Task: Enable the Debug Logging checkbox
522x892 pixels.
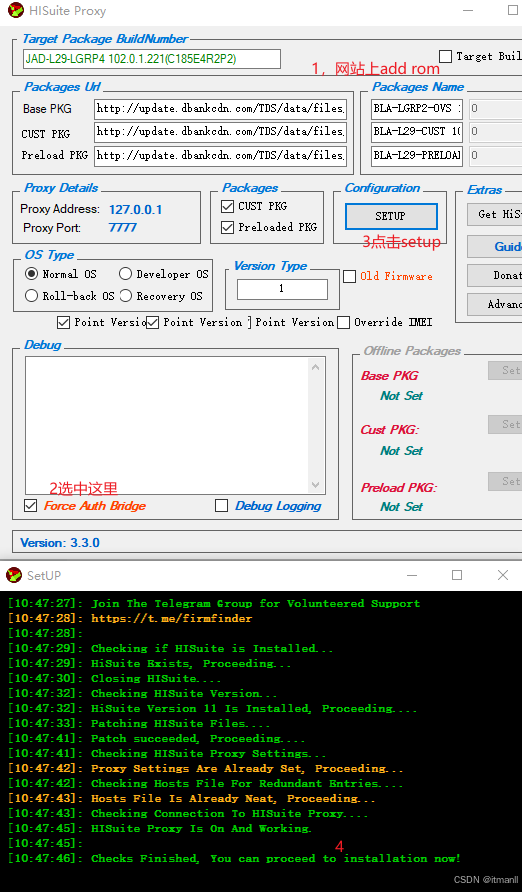Action: tap(222, 505)
